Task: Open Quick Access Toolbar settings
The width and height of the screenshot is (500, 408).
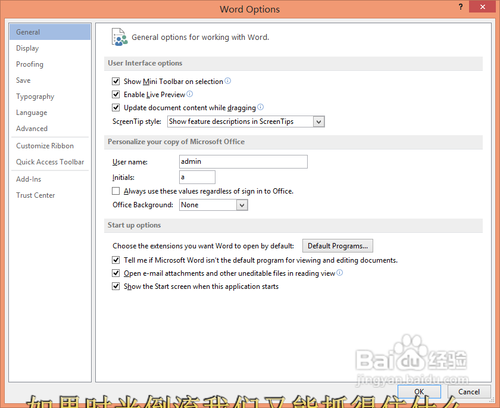Action: 50,162
